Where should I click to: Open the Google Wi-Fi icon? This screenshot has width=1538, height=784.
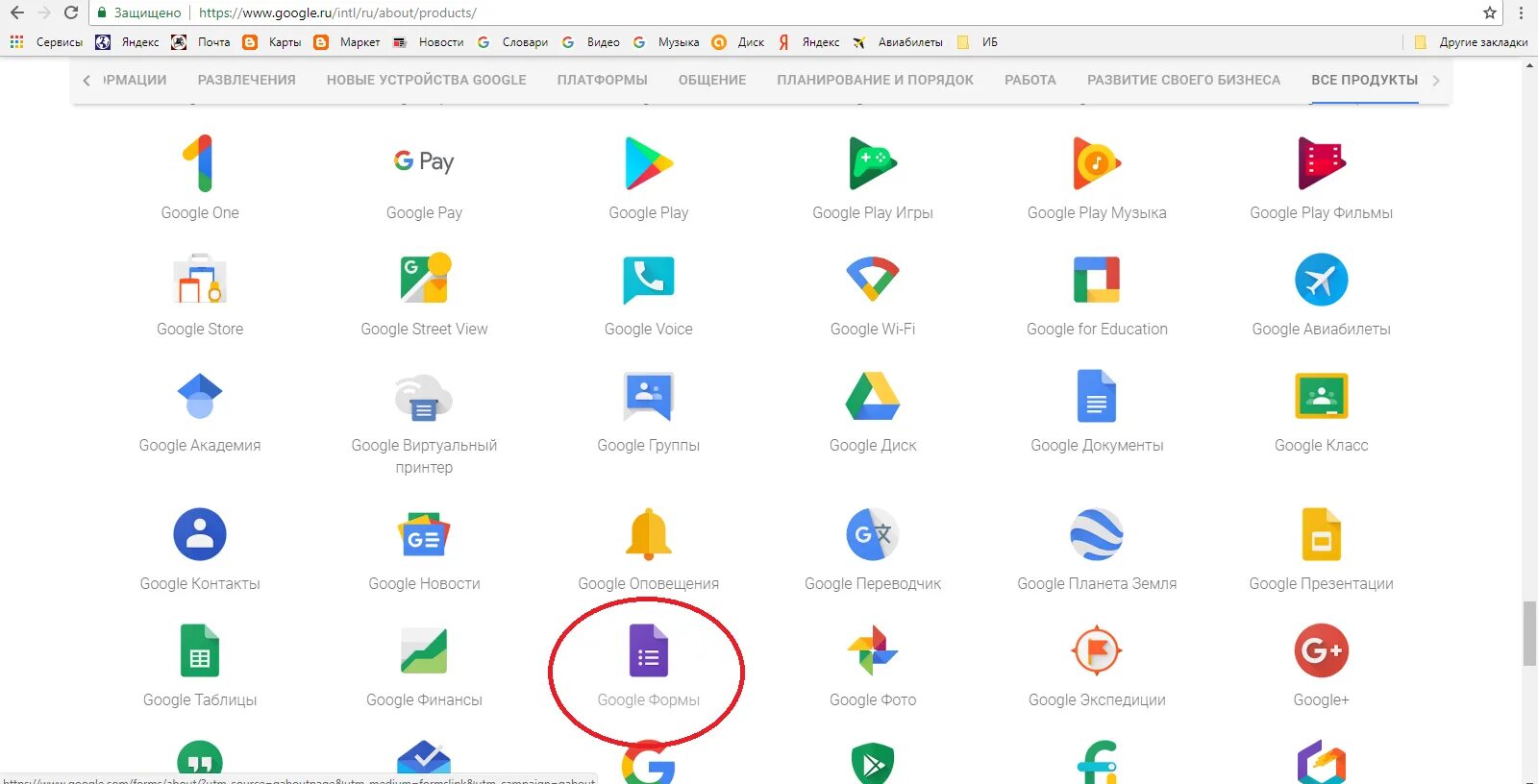click(873, 279)
